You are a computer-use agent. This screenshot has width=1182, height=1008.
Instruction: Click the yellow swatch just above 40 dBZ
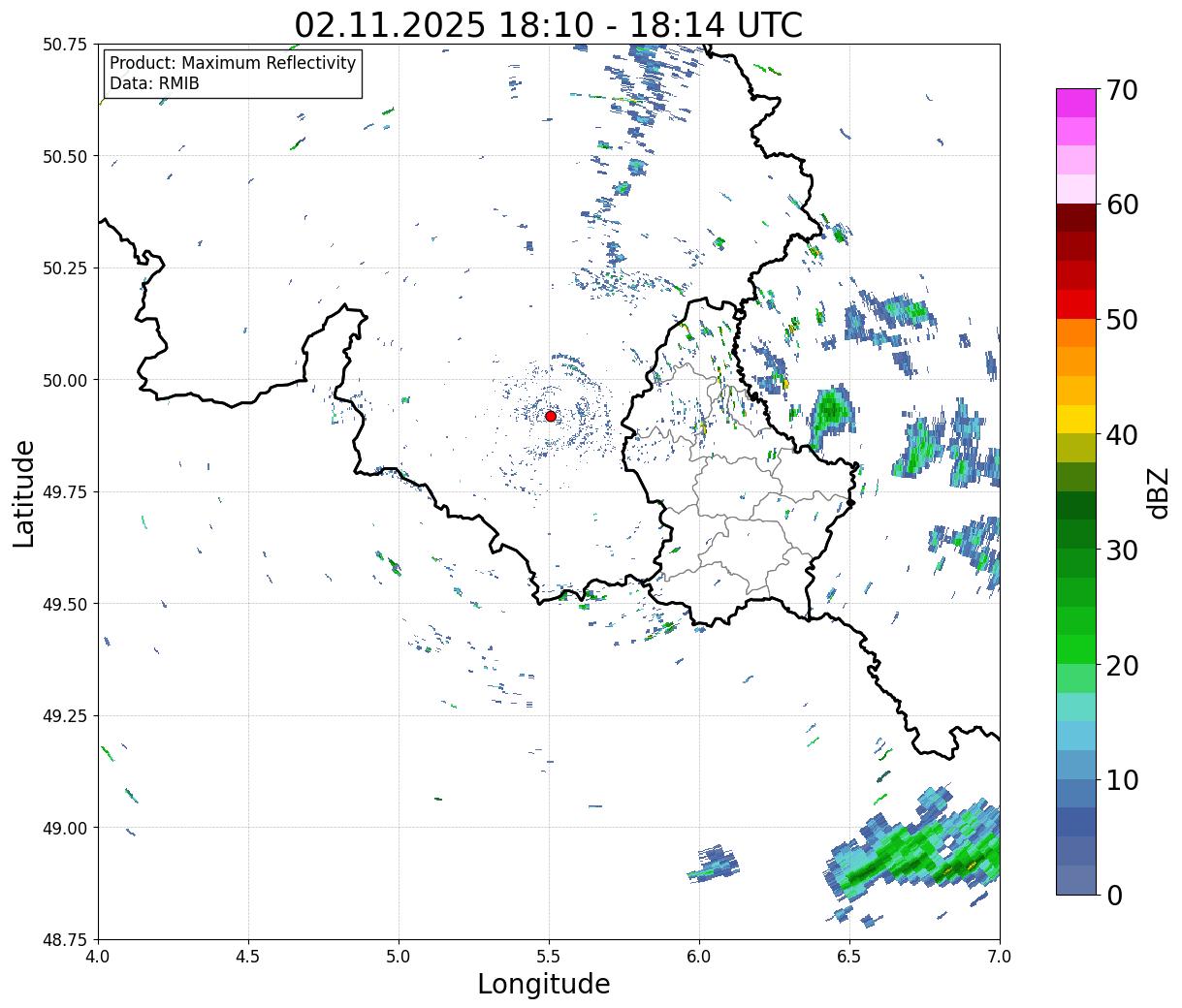tap(1076, 420)
